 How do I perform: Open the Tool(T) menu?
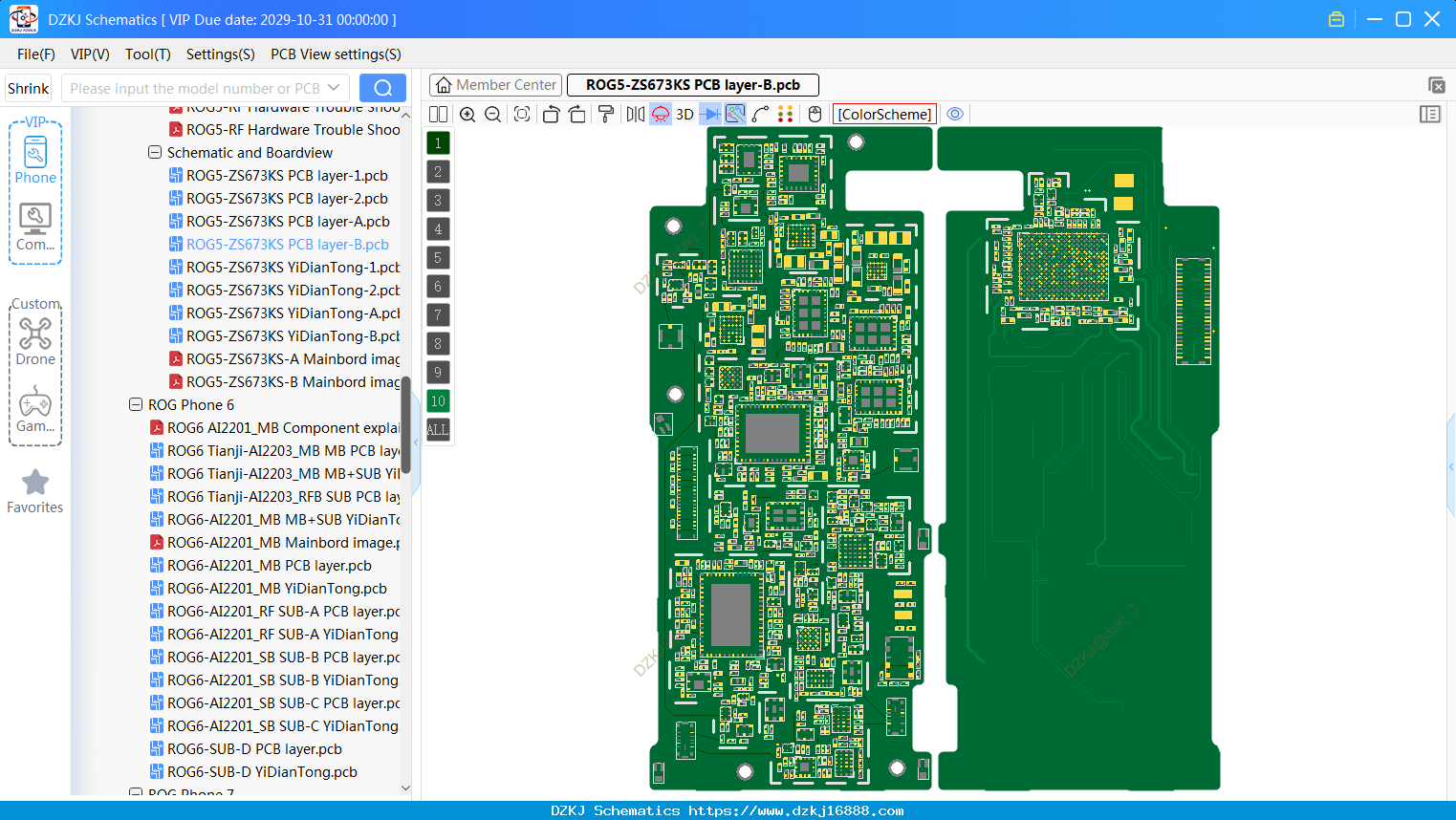[x=148, y=54]
